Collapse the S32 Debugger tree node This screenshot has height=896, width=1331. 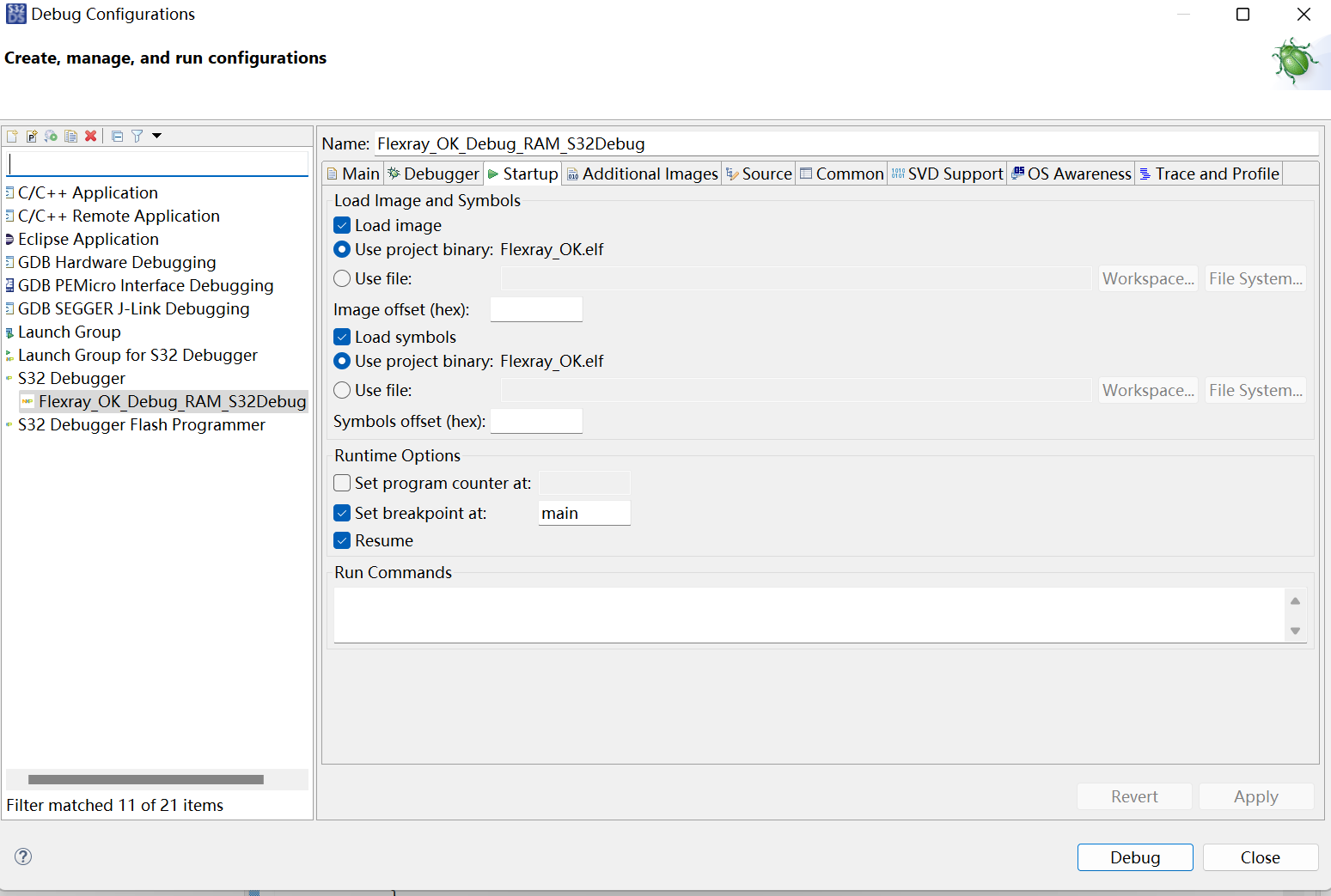click(x=9, y=378)
